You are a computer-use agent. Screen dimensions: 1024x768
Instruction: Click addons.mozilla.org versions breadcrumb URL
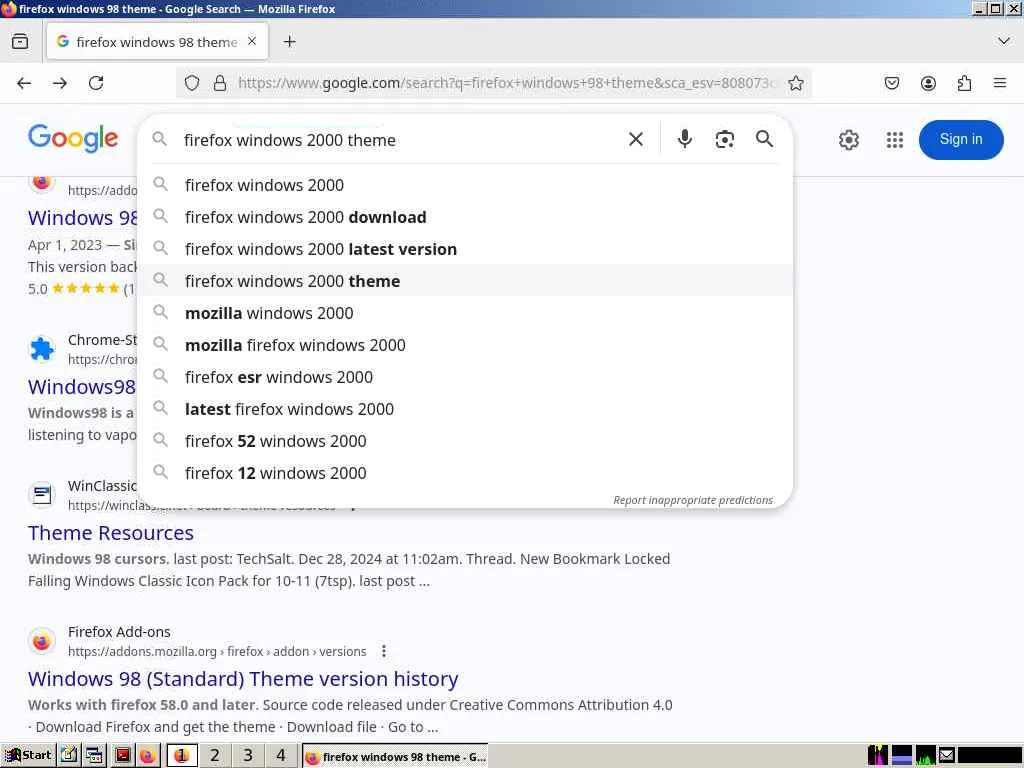(x=217, y=651)
